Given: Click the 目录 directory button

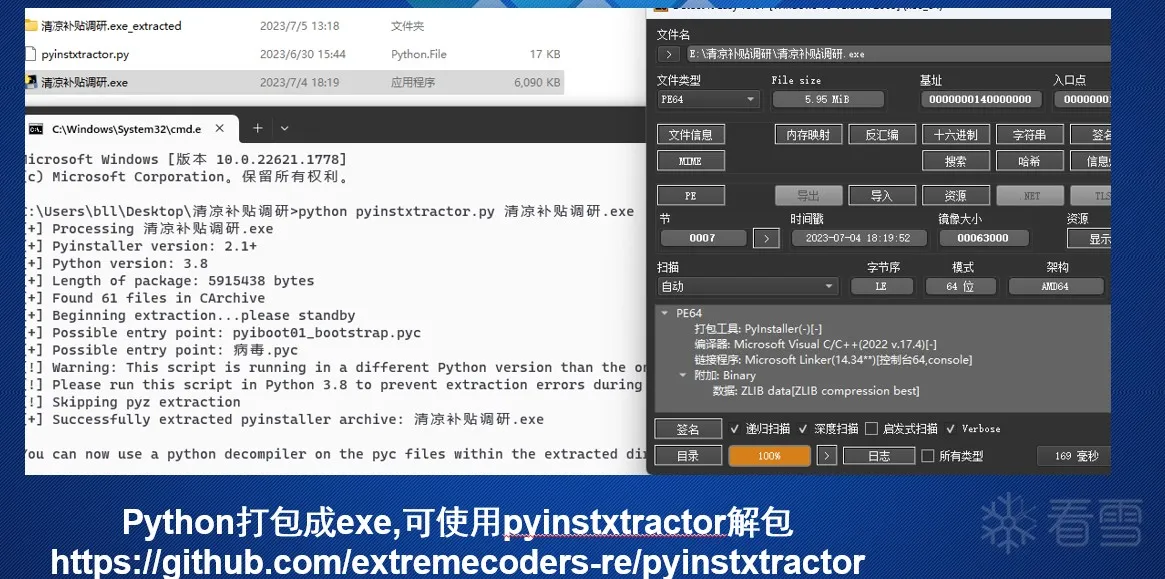Looking at the screenshot, I should coord(688,456).
